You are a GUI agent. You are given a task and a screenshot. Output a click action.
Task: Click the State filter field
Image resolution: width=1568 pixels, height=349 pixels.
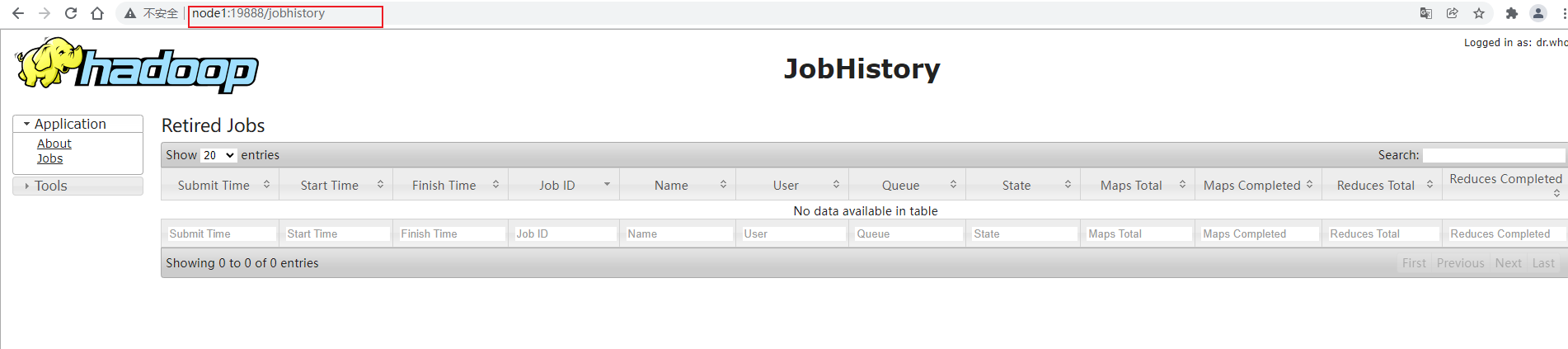[1024, 234]
